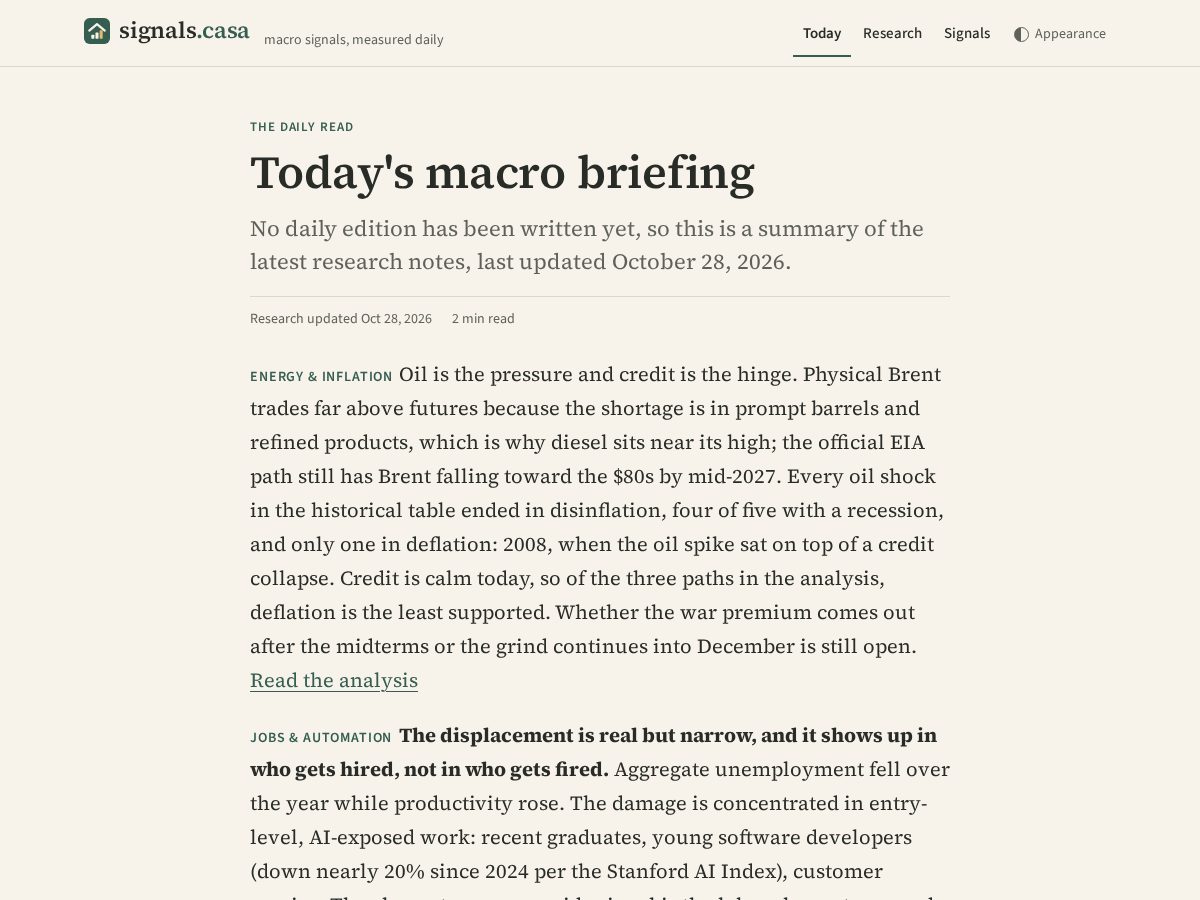Click the signals.casa house logo icon
Viewport: 1200px width, 900px height.
pos(97,31)
